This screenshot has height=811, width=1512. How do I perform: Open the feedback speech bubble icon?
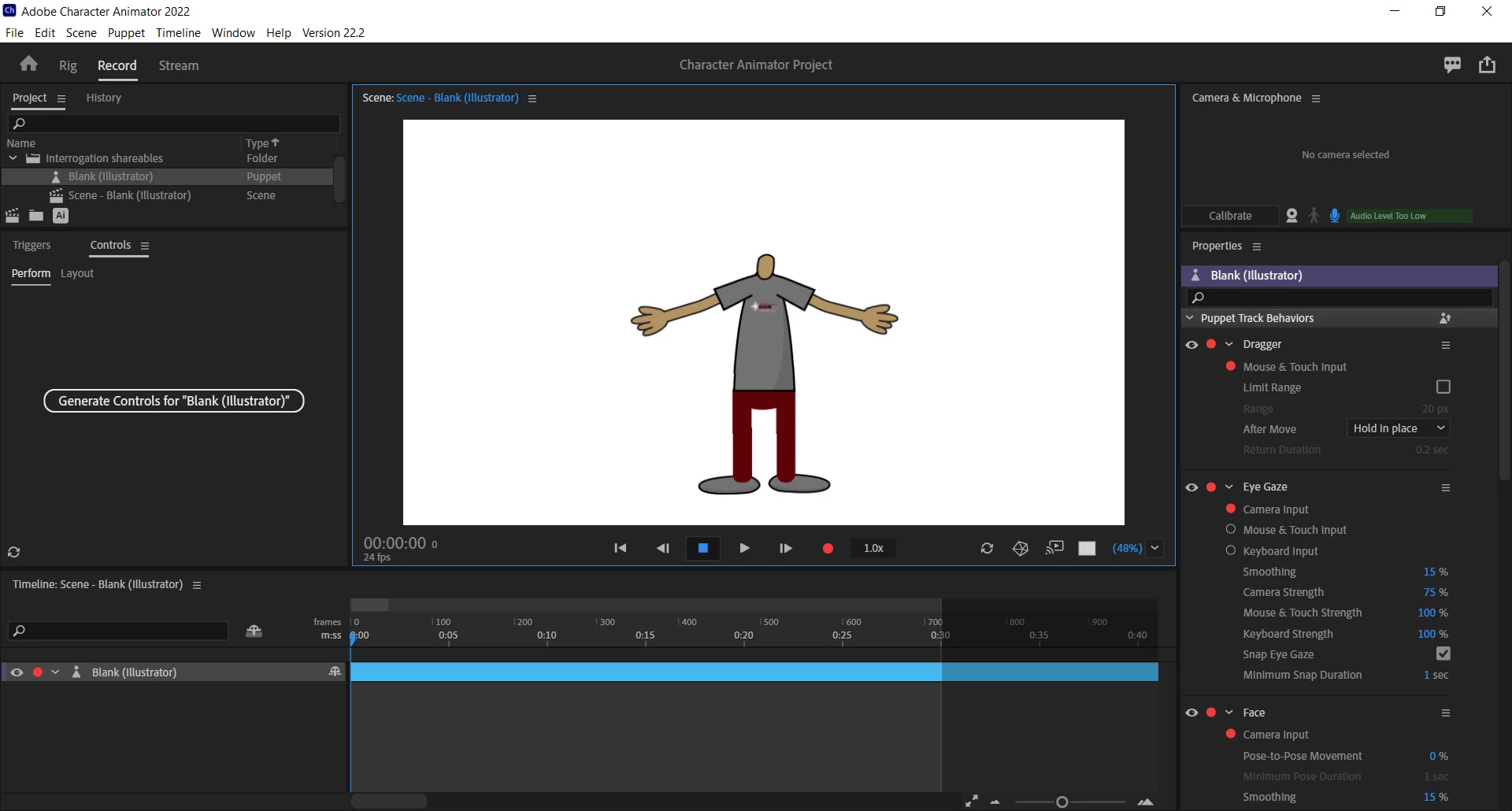(x=1452, y=65)
